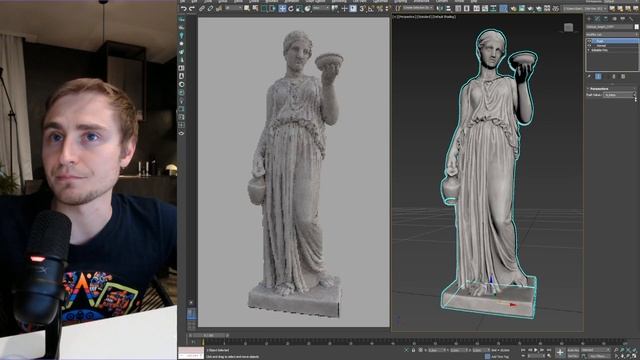Click Zoom Extents Selected navigation icon
The width and height of the screenshot is (640, 360).
click(x=628, y=350)
